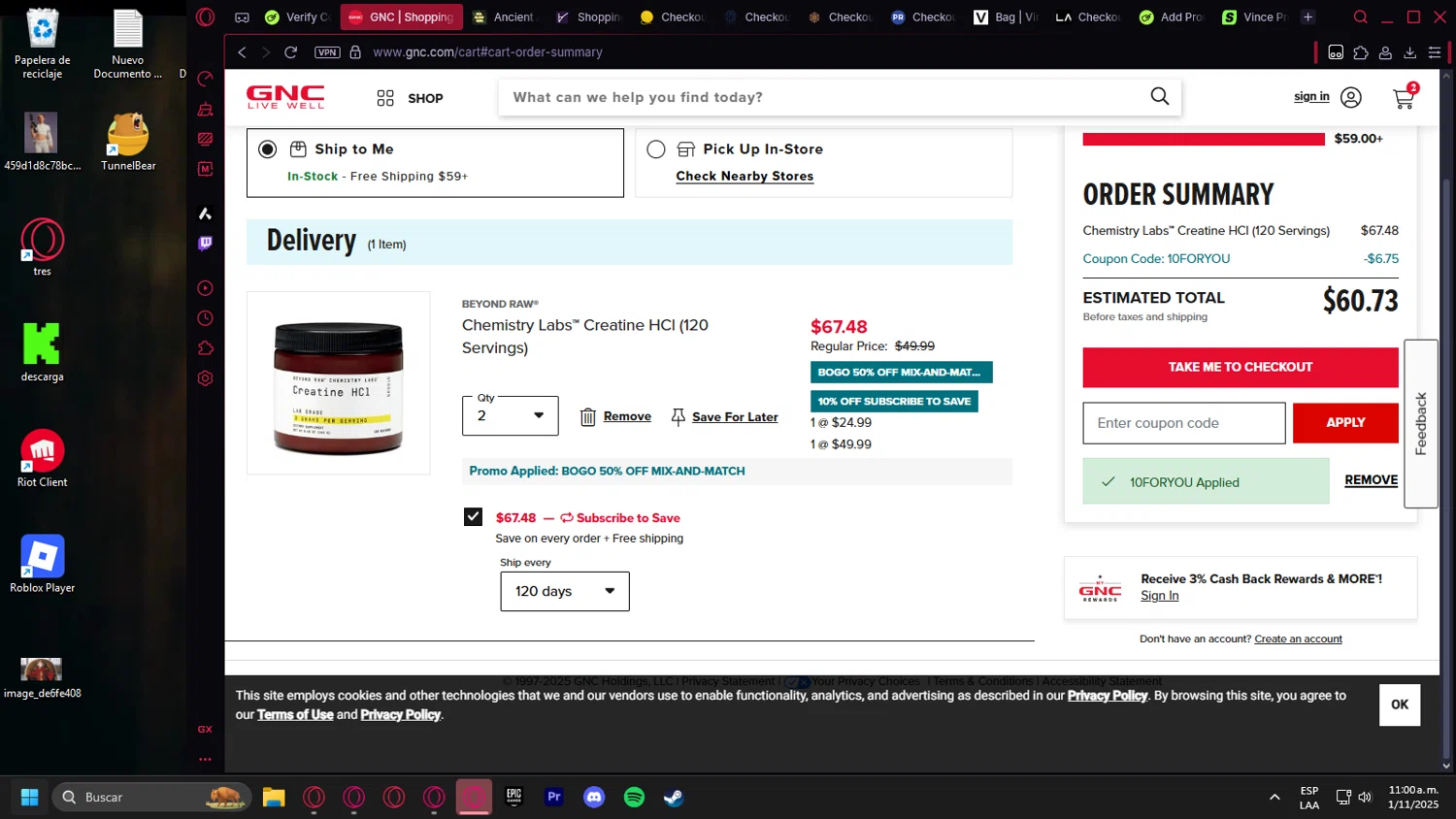Screen dimensions: 1456x819
Task: Switch to the Ancient tab
Action: [505, 16]
